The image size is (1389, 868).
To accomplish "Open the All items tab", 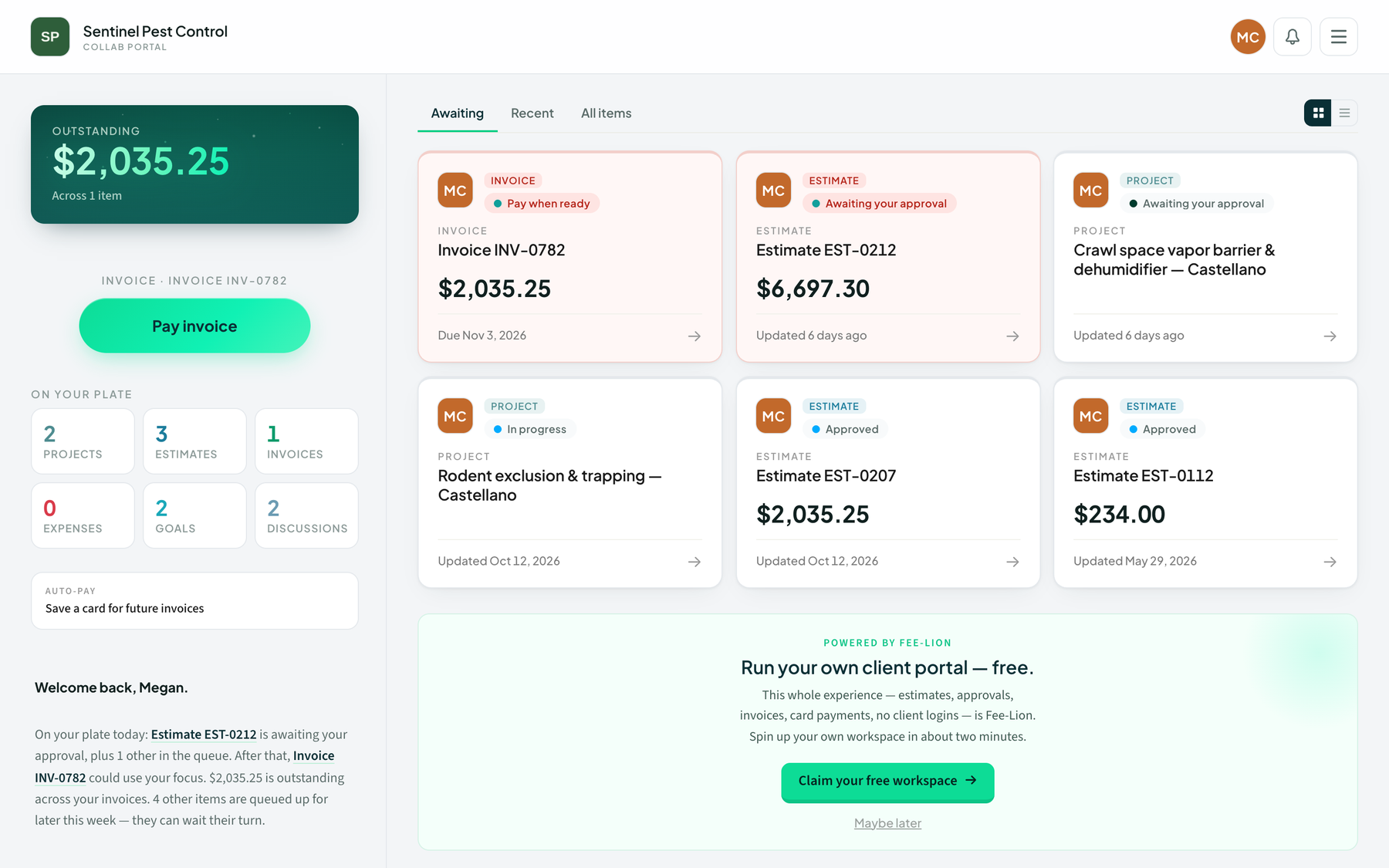I will tap(606, 113).
